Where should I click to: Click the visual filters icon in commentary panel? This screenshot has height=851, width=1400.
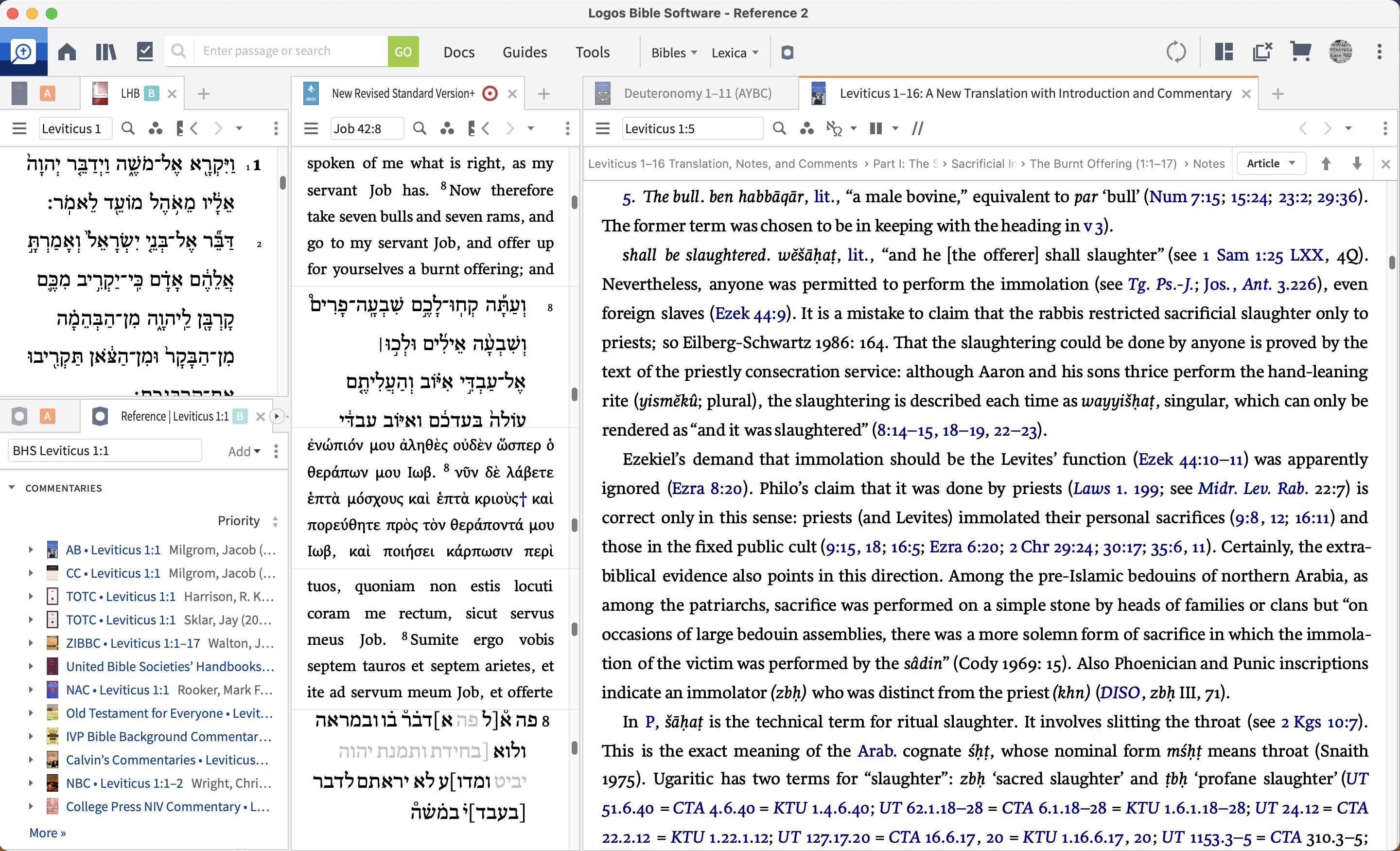tap(807, 128)
